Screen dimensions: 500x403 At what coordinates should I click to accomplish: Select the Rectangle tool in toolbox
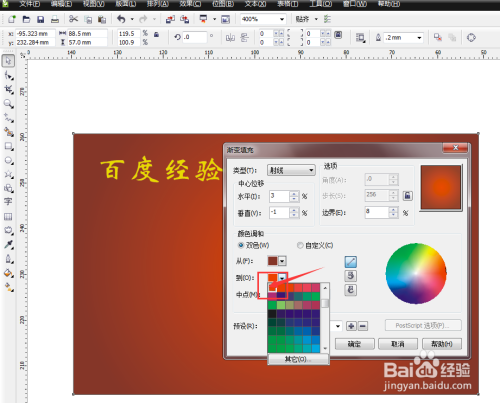8,146
